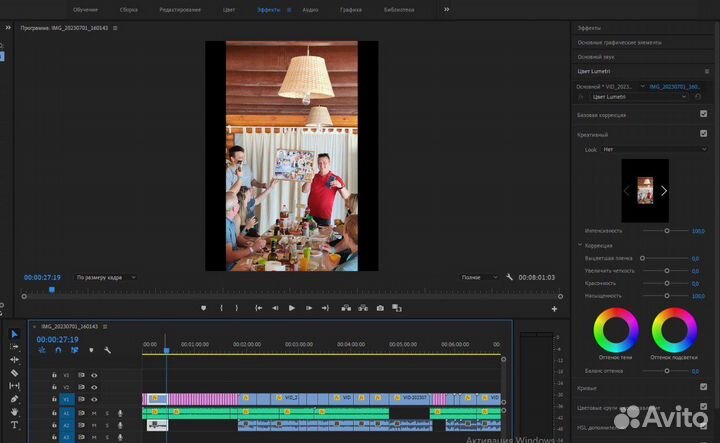This screenshot has height=443, width=720.
Task: Select the Pen tool
Action: pos(14,399)
